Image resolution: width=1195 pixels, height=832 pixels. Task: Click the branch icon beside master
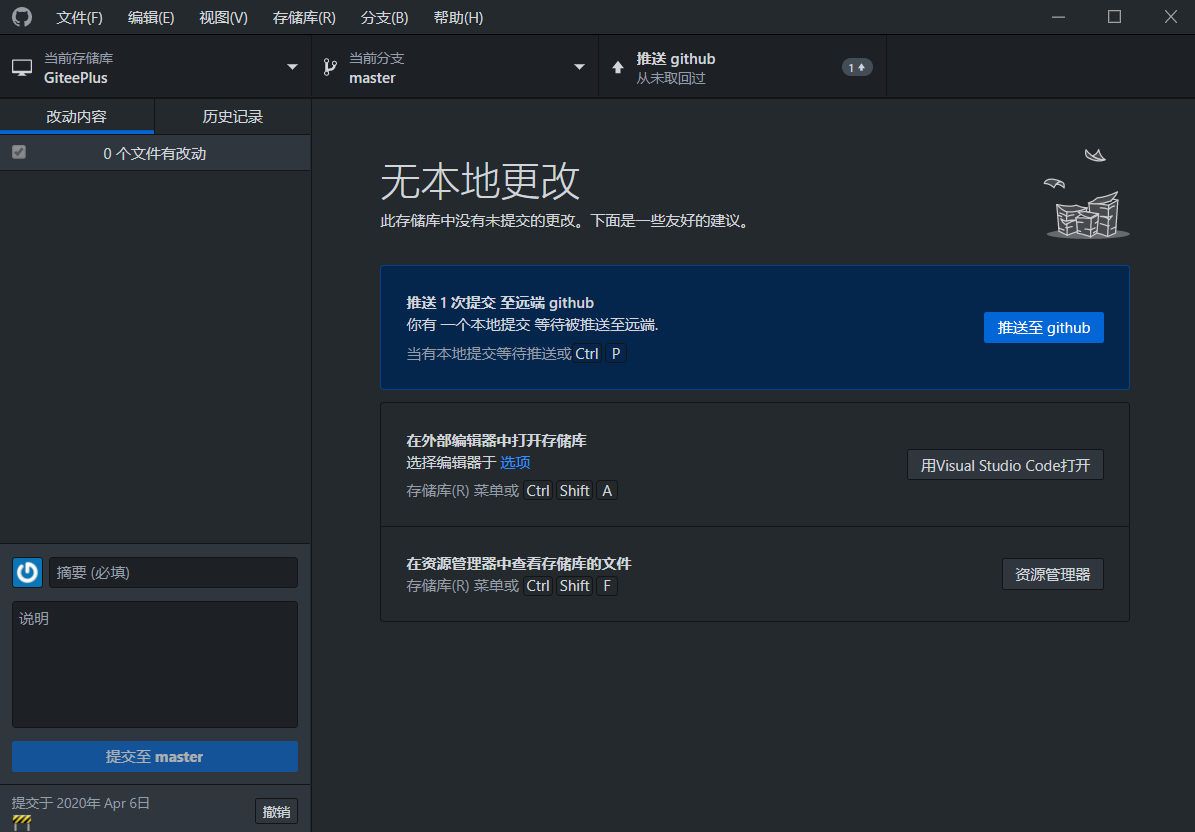tap(330, 68)
